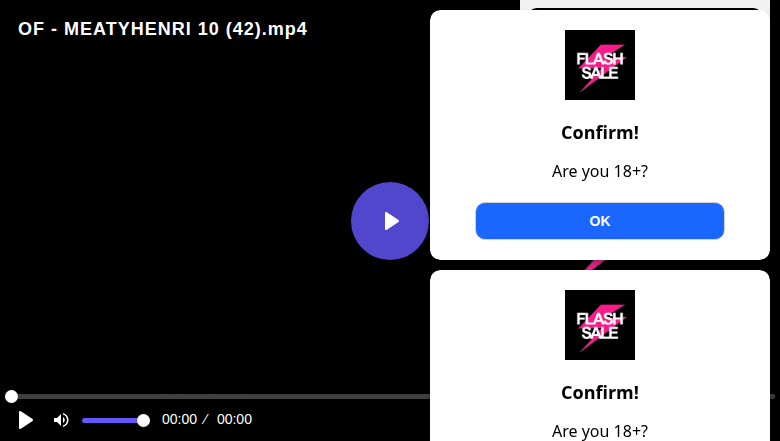Mute audio with the speaker icon
Viewport: 780px width, 441px height.
tap(61, 420)
